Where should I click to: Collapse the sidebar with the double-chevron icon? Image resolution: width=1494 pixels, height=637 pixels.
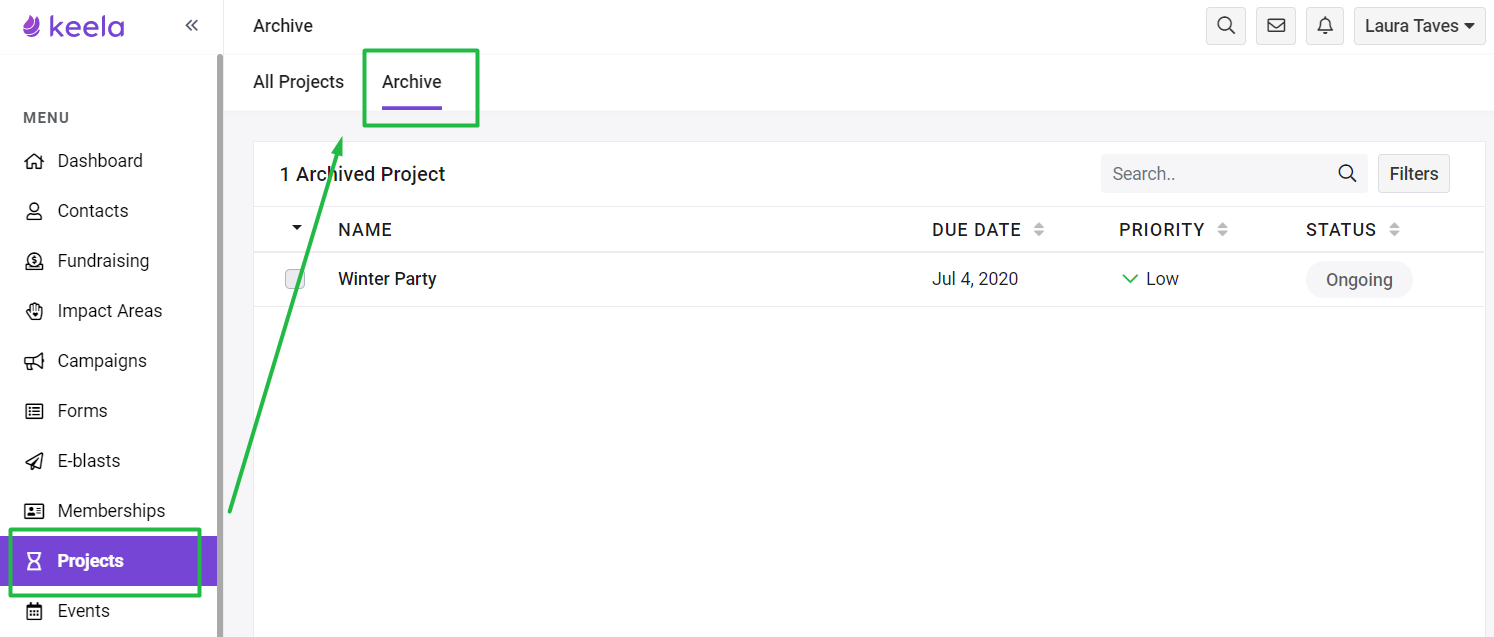pos(192,26)
